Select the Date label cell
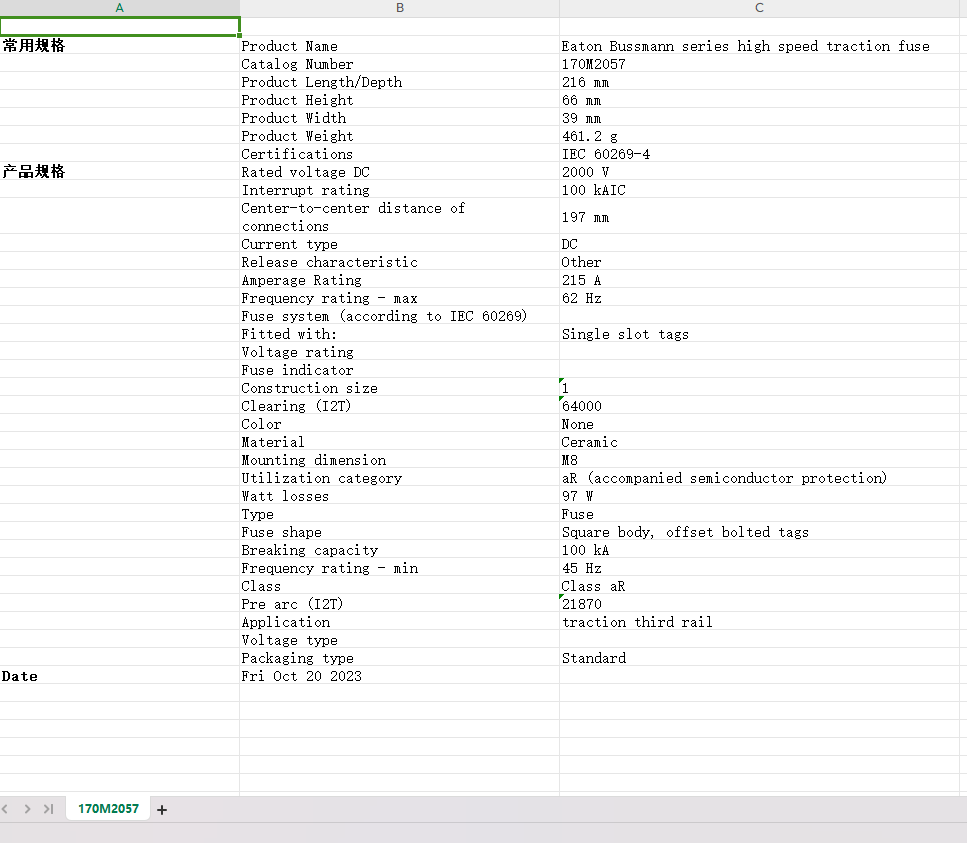 tap(120, 676)
